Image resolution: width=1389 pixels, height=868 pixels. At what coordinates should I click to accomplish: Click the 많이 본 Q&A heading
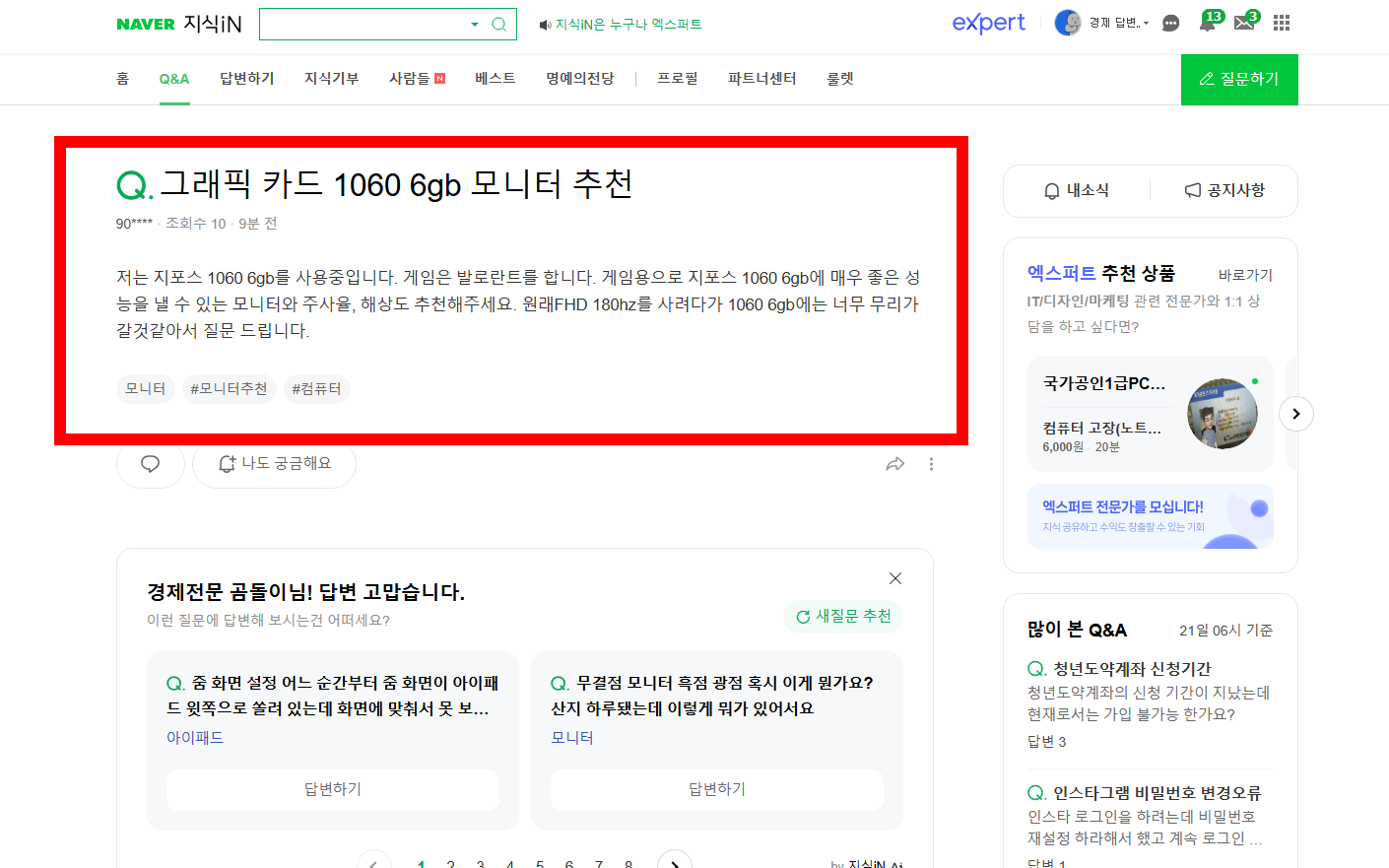click(x=1077, y=630)
